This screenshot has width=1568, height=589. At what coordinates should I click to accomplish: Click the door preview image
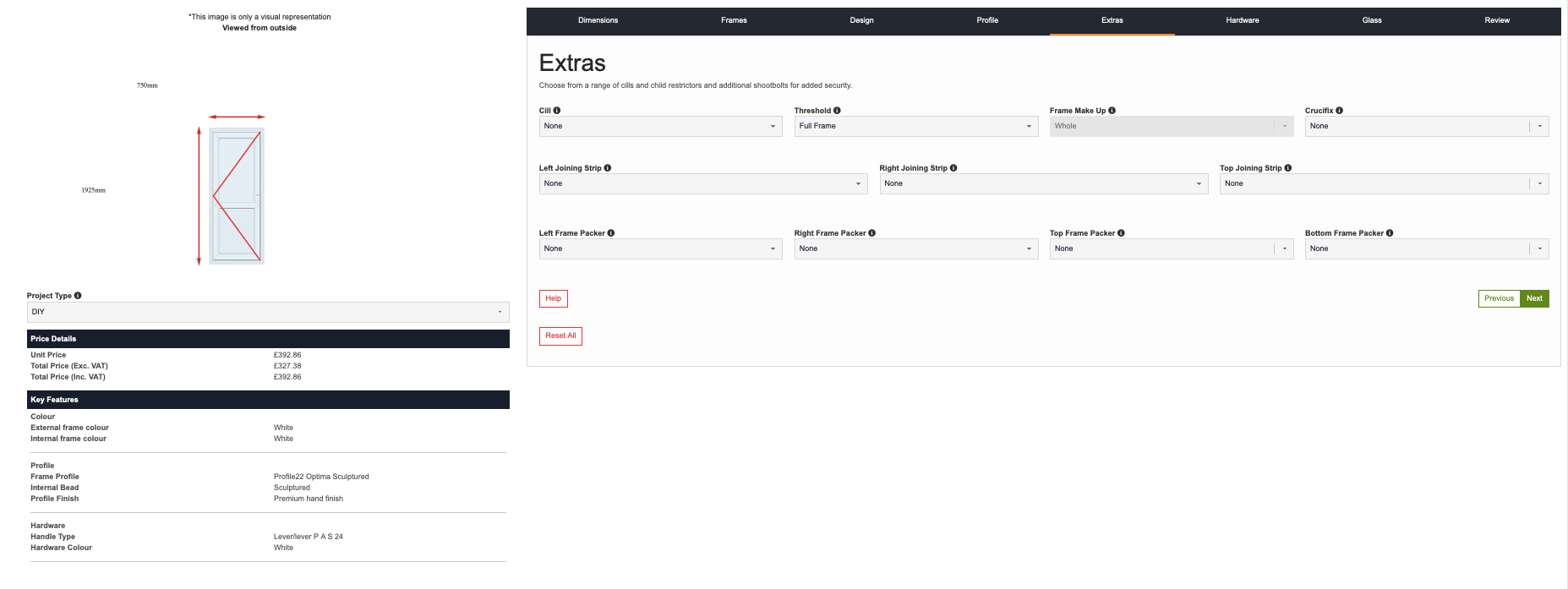click(237, 195)
